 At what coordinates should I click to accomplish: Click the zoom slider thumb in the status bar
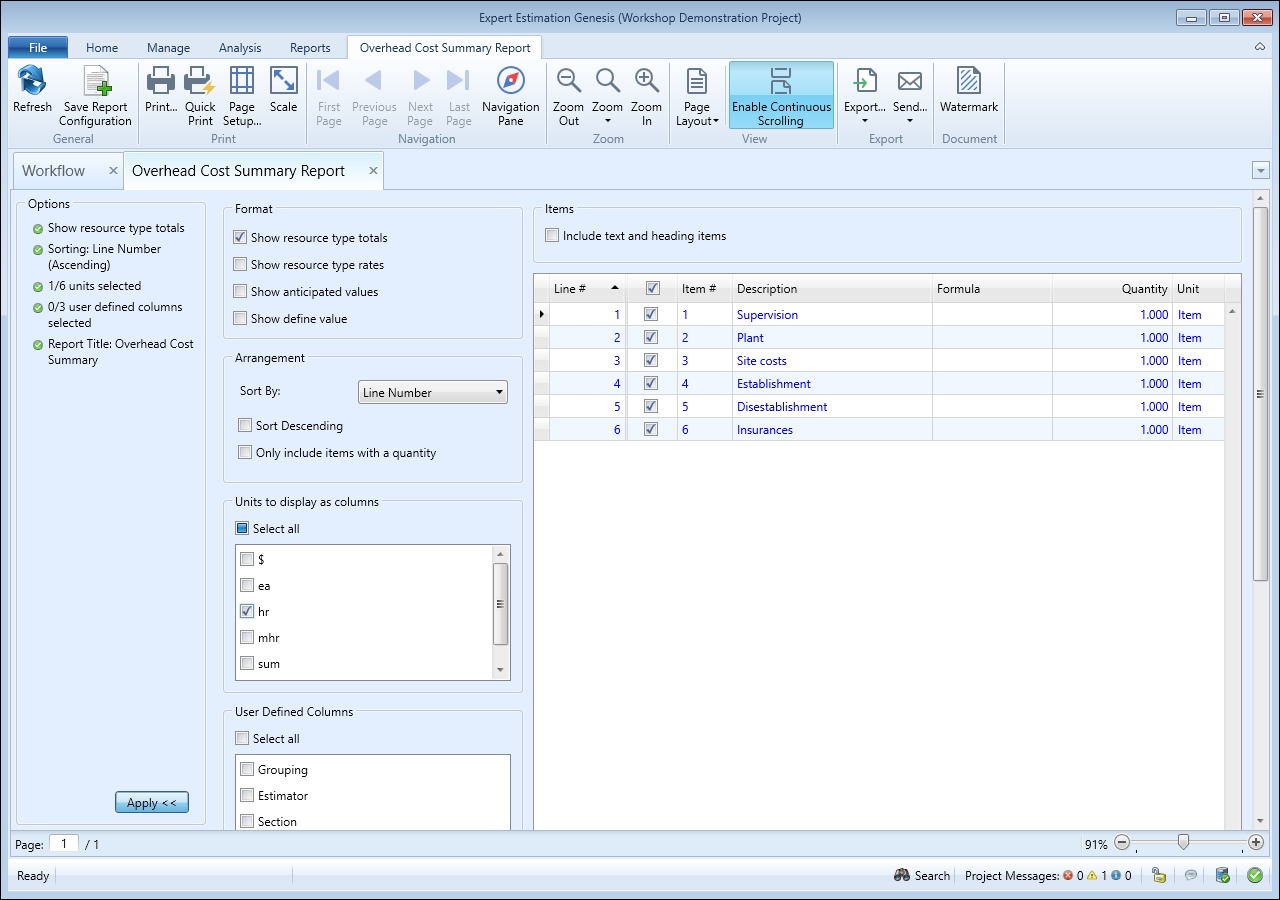tap(1184, 843)
